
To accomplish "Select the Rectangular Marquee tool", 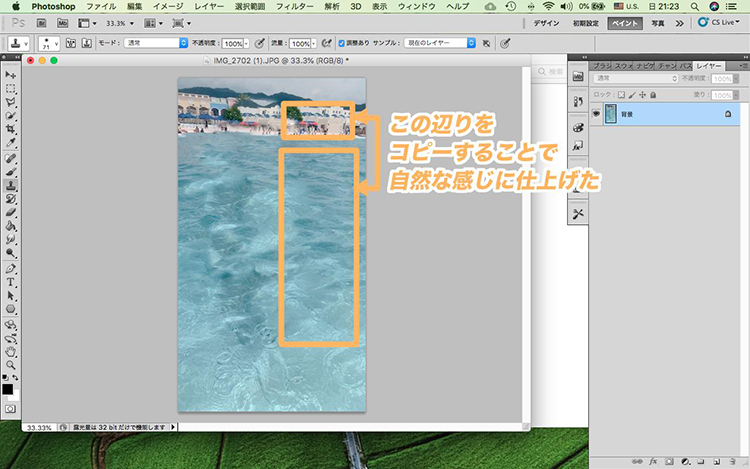I will pos(11,89).
